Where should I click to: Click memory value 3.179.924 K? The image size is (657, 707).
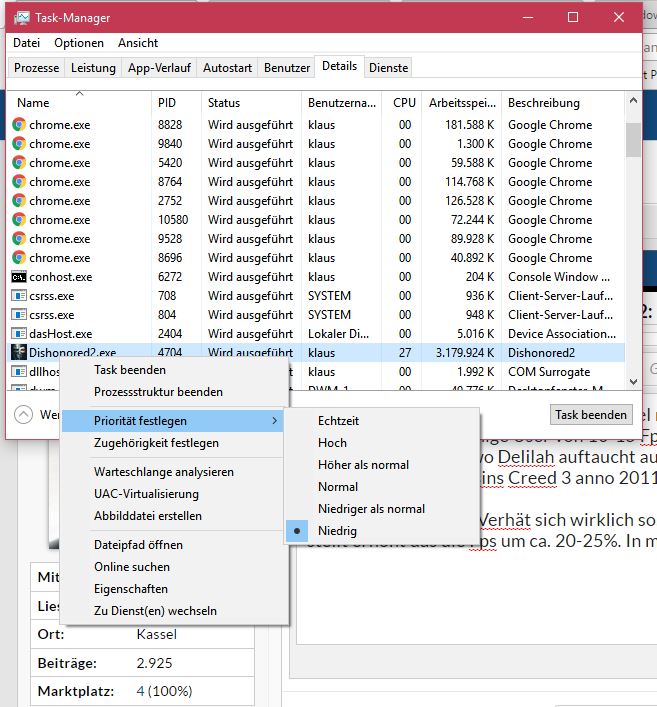465,353
